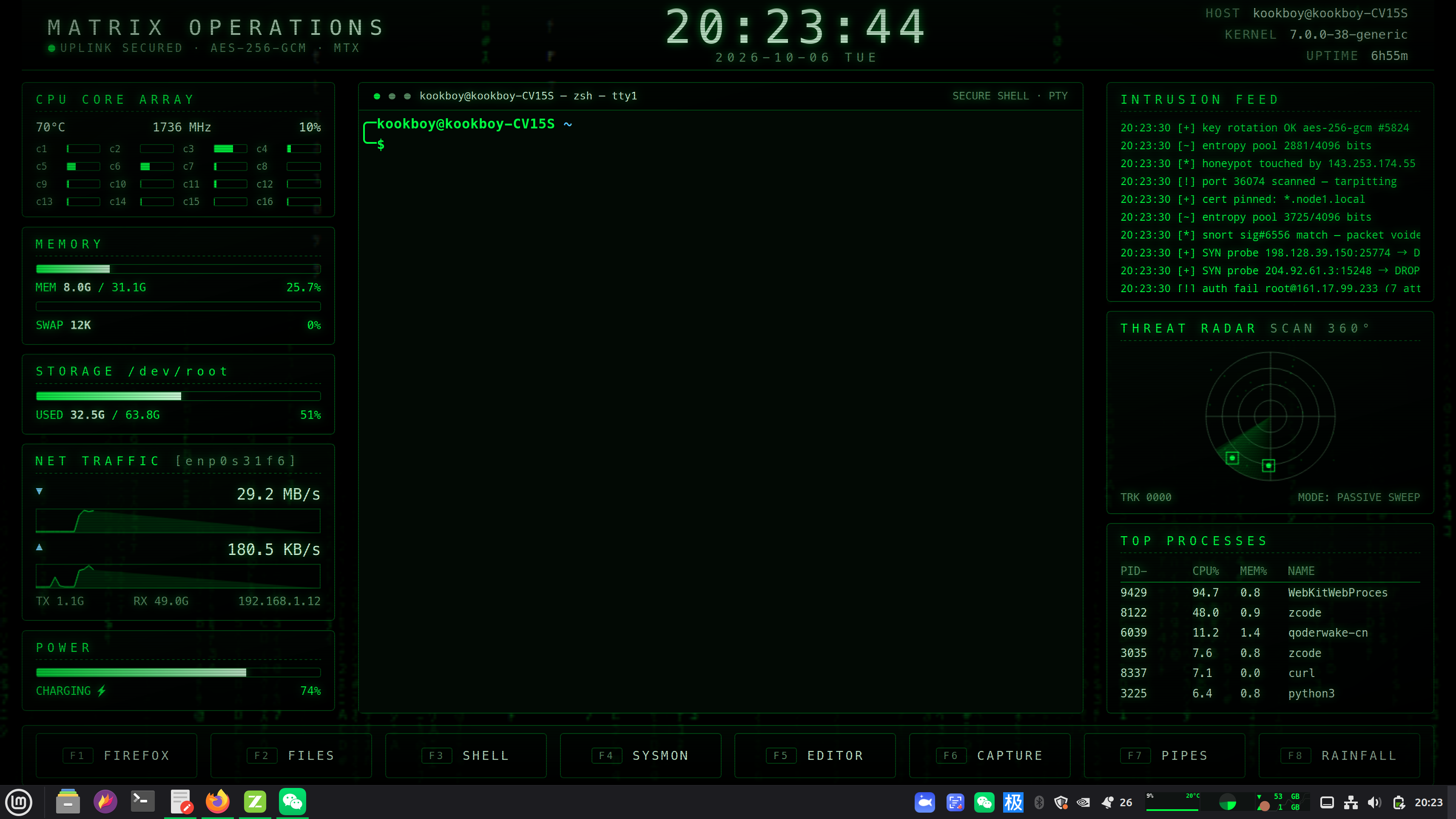Open the shield update manager tray icon

pos(1061,802)
